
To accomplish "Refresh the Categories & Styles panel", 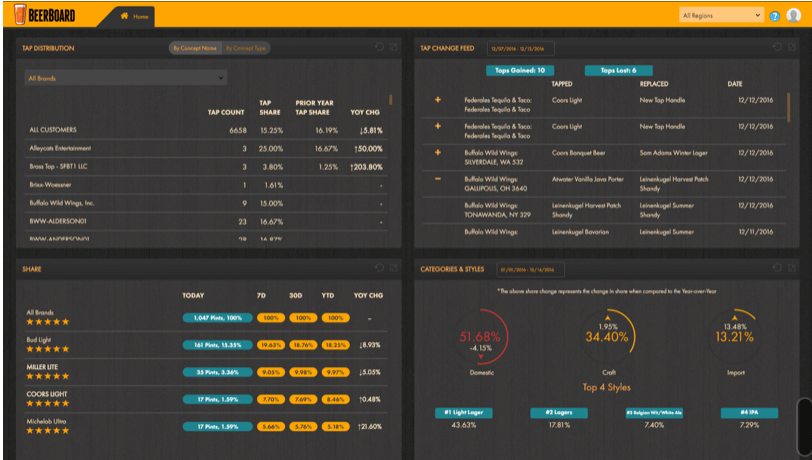I will pyautogui.click(x=777, y=268).
